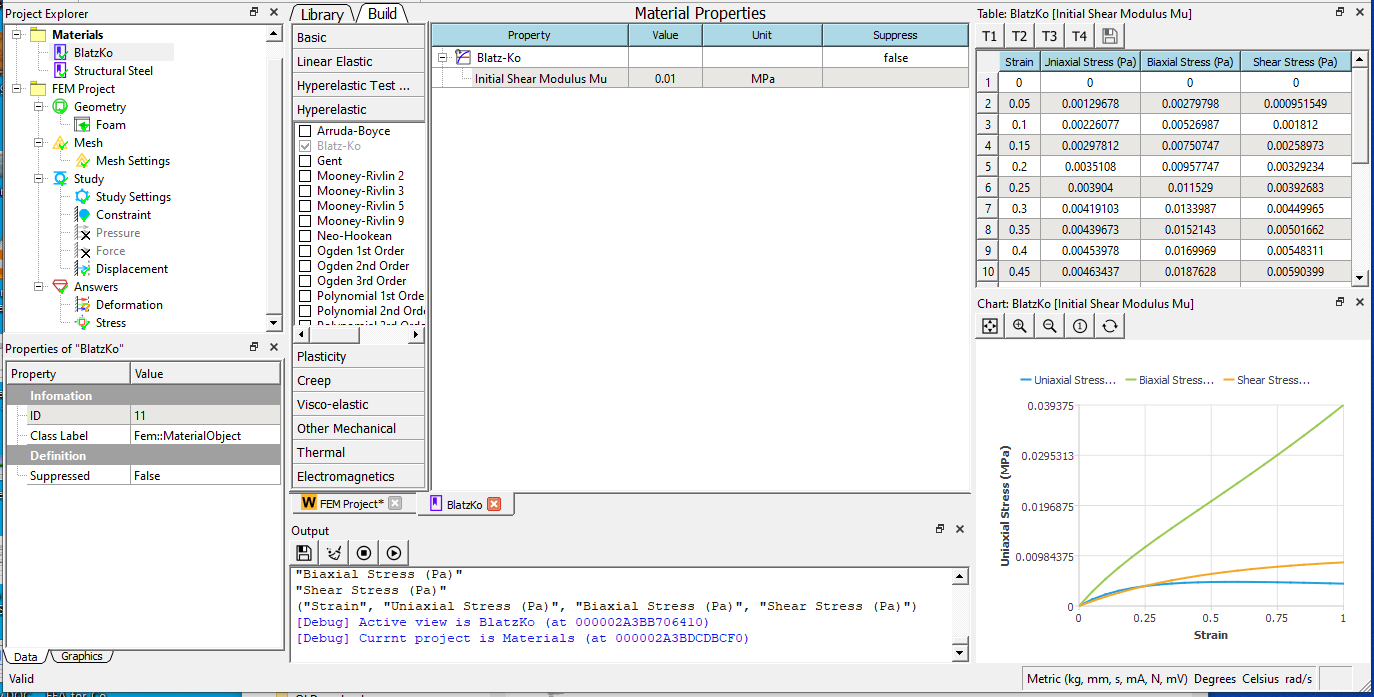Click the Study Settings gear icon

(83, 197)
